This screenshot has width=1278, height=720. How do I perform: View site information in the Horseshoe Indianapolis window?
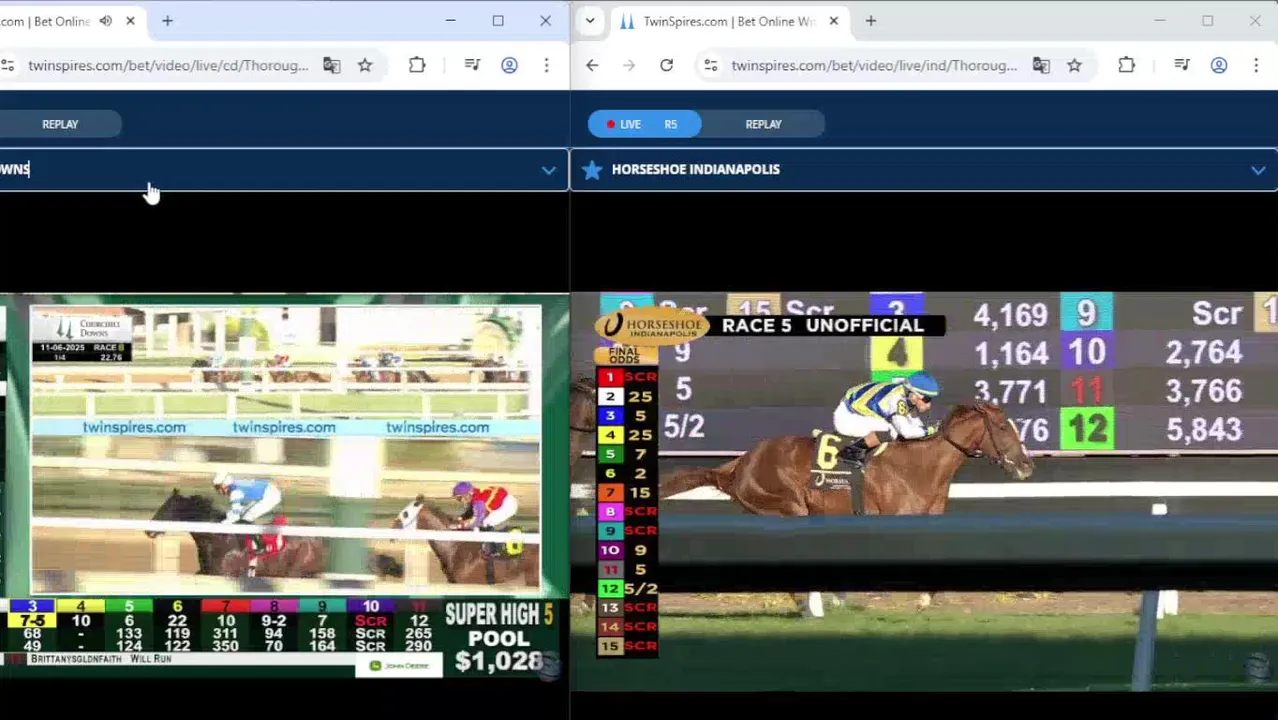(710, 65)
